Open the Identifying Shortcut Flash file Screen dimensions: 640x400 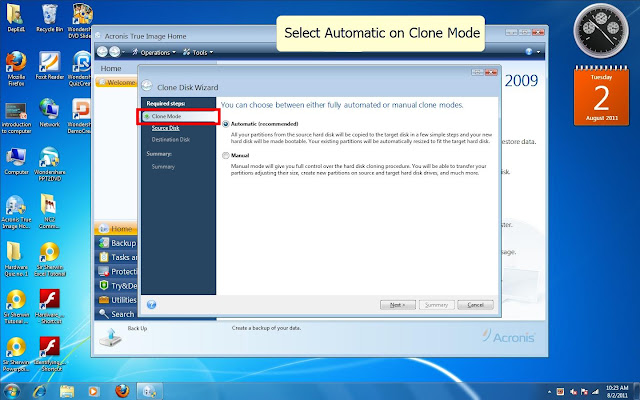point(49,354)
